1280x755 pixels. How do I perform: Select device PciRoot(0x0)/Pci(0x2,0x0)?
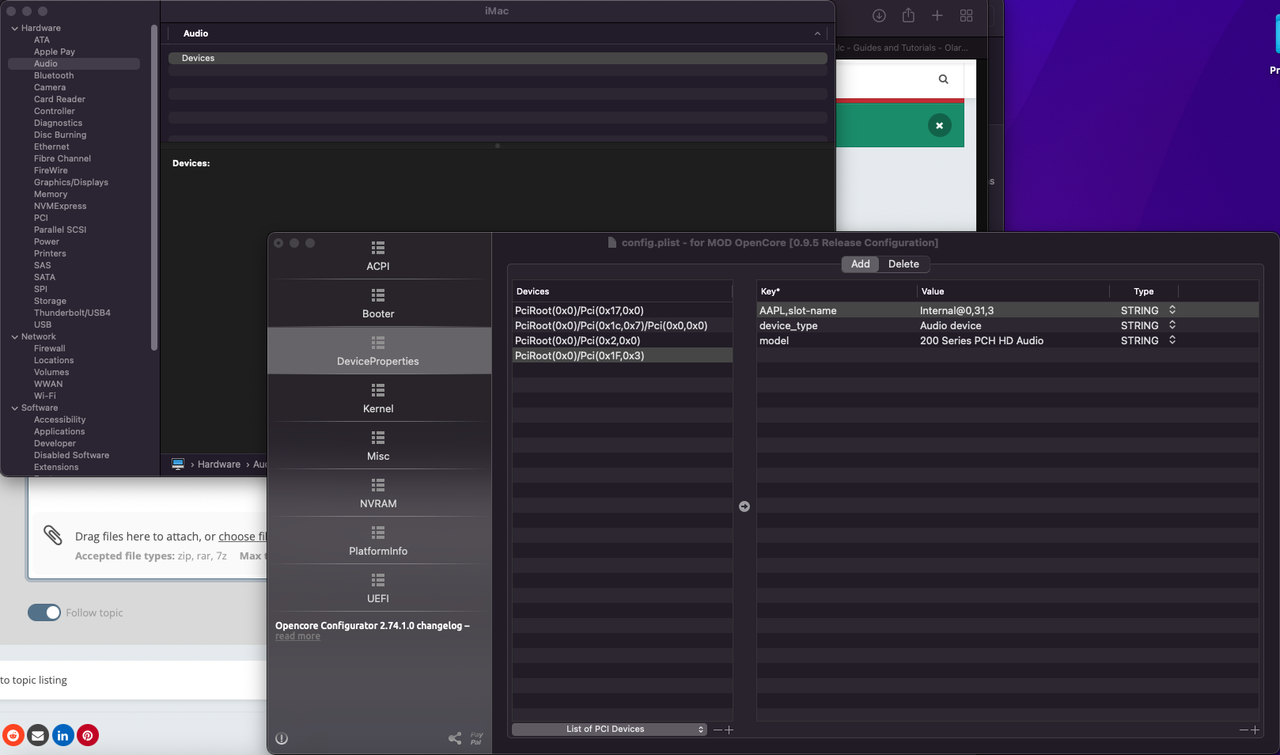point(622,341)
